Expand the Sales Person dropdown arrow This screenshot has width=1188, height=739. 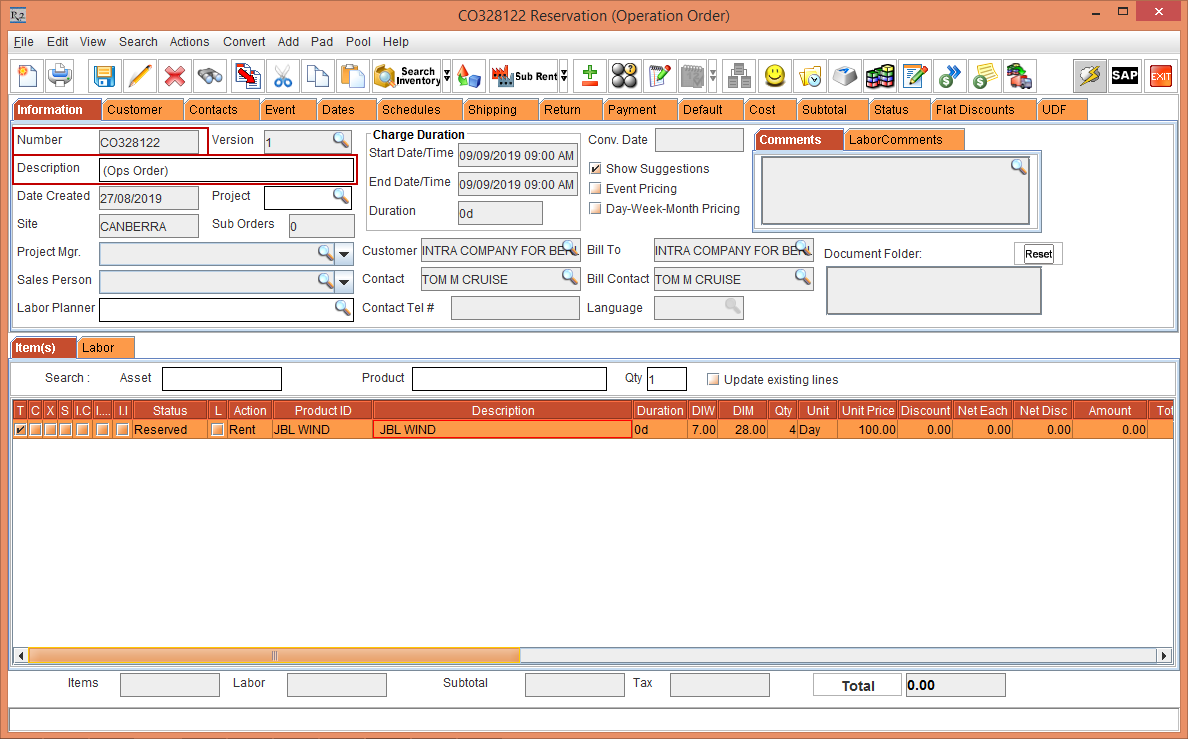click(344, 282)
